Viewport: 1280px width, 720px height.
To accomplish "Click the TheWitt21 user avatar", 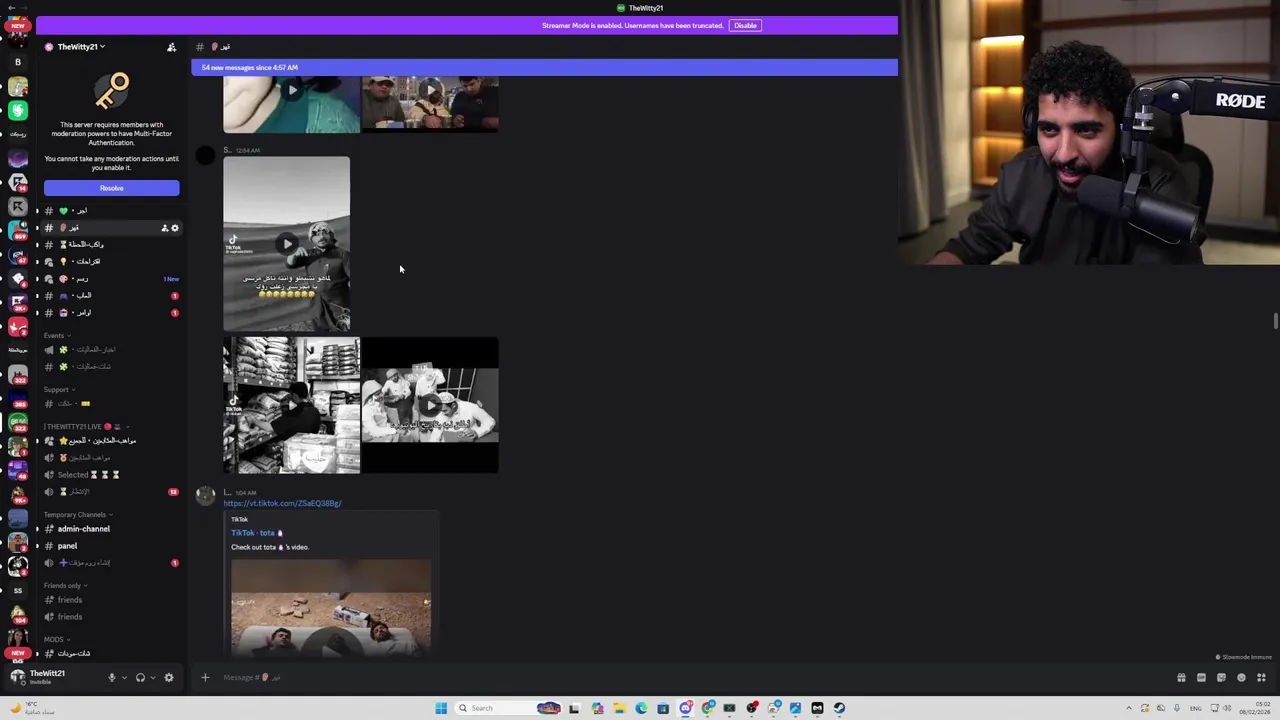I will click(x=17, y=677).
